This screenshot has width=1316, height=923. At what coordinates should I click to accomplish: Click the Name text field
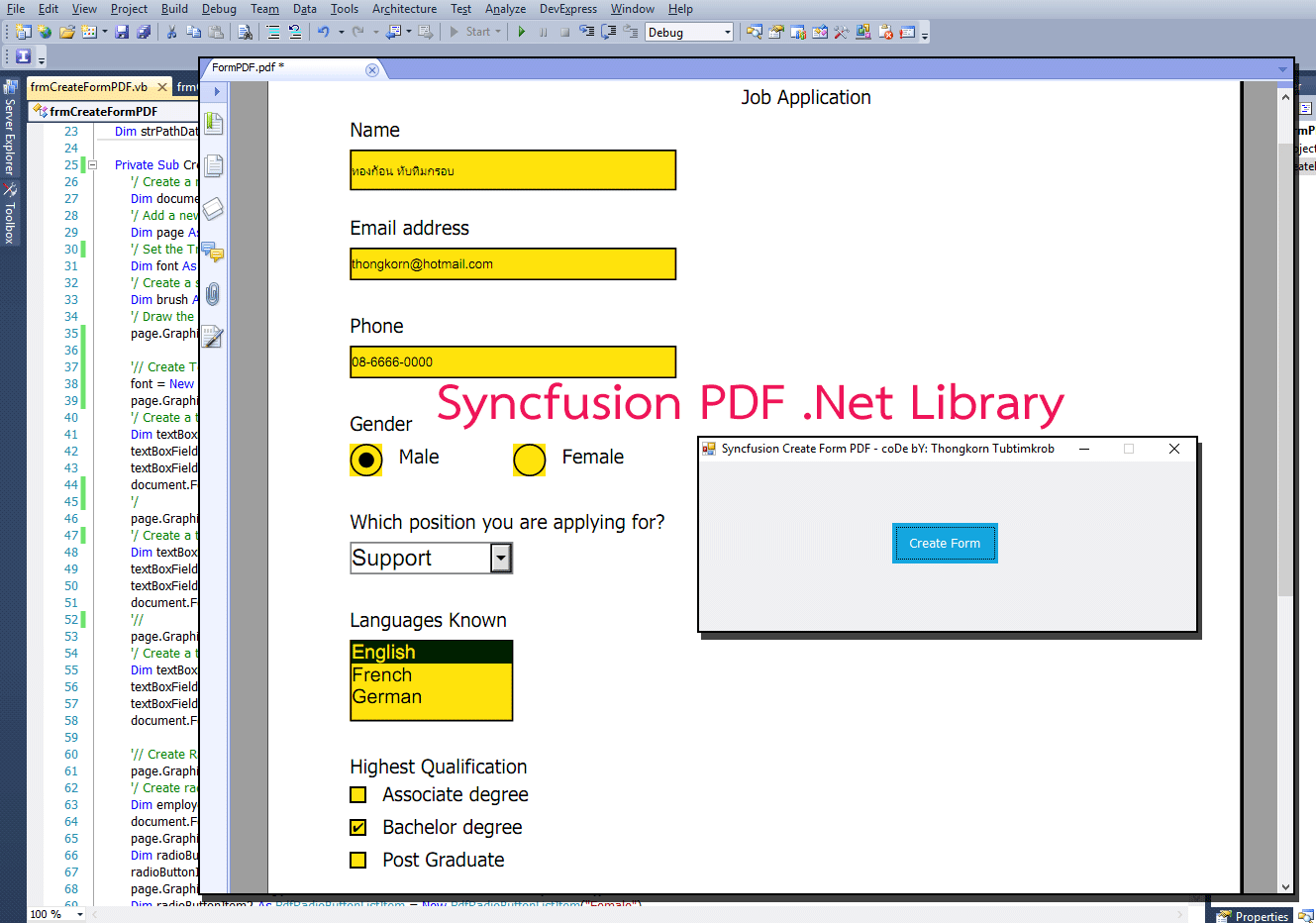[x=513, y=170]
